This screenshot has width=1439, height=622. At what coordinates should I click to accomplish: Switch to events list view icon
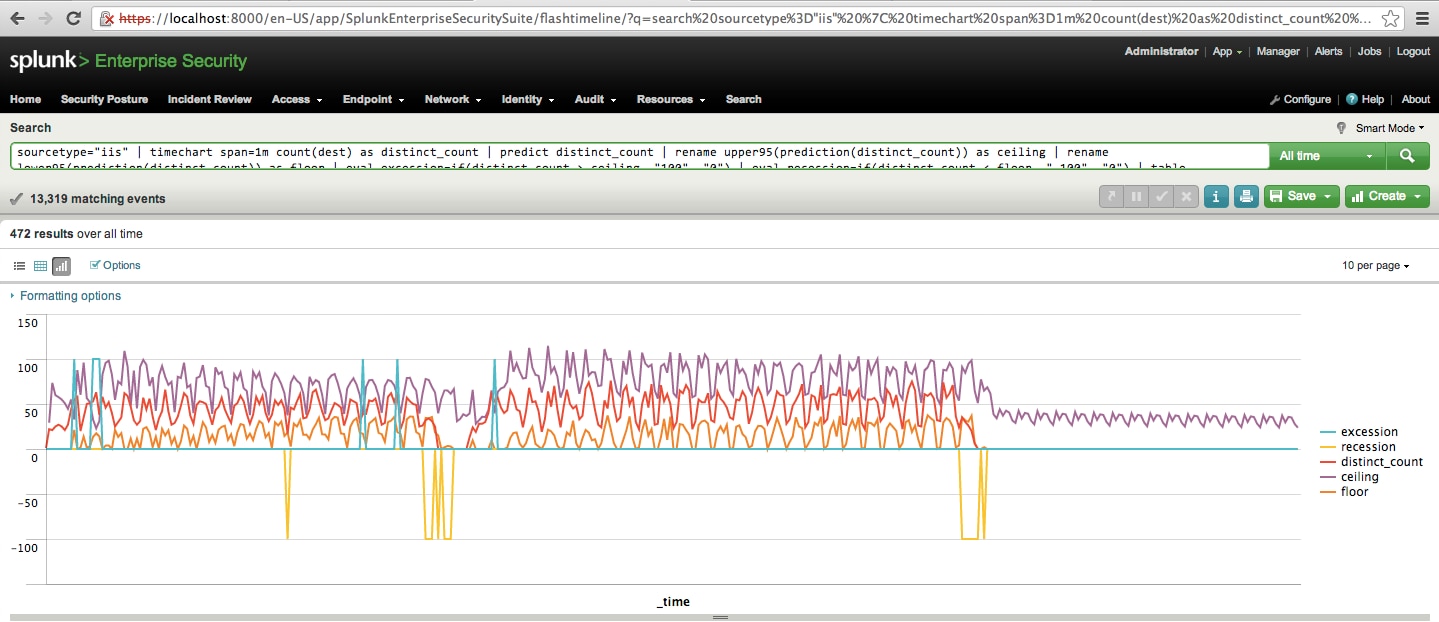point(19,266)
